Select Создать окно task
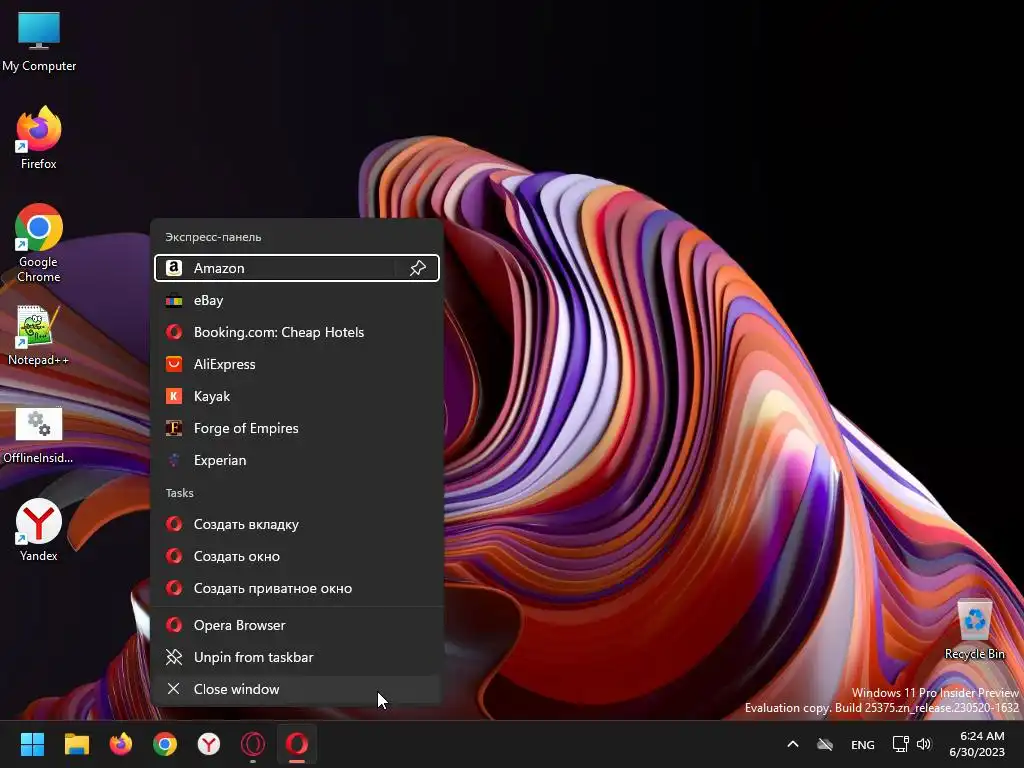 coord(296,556)
